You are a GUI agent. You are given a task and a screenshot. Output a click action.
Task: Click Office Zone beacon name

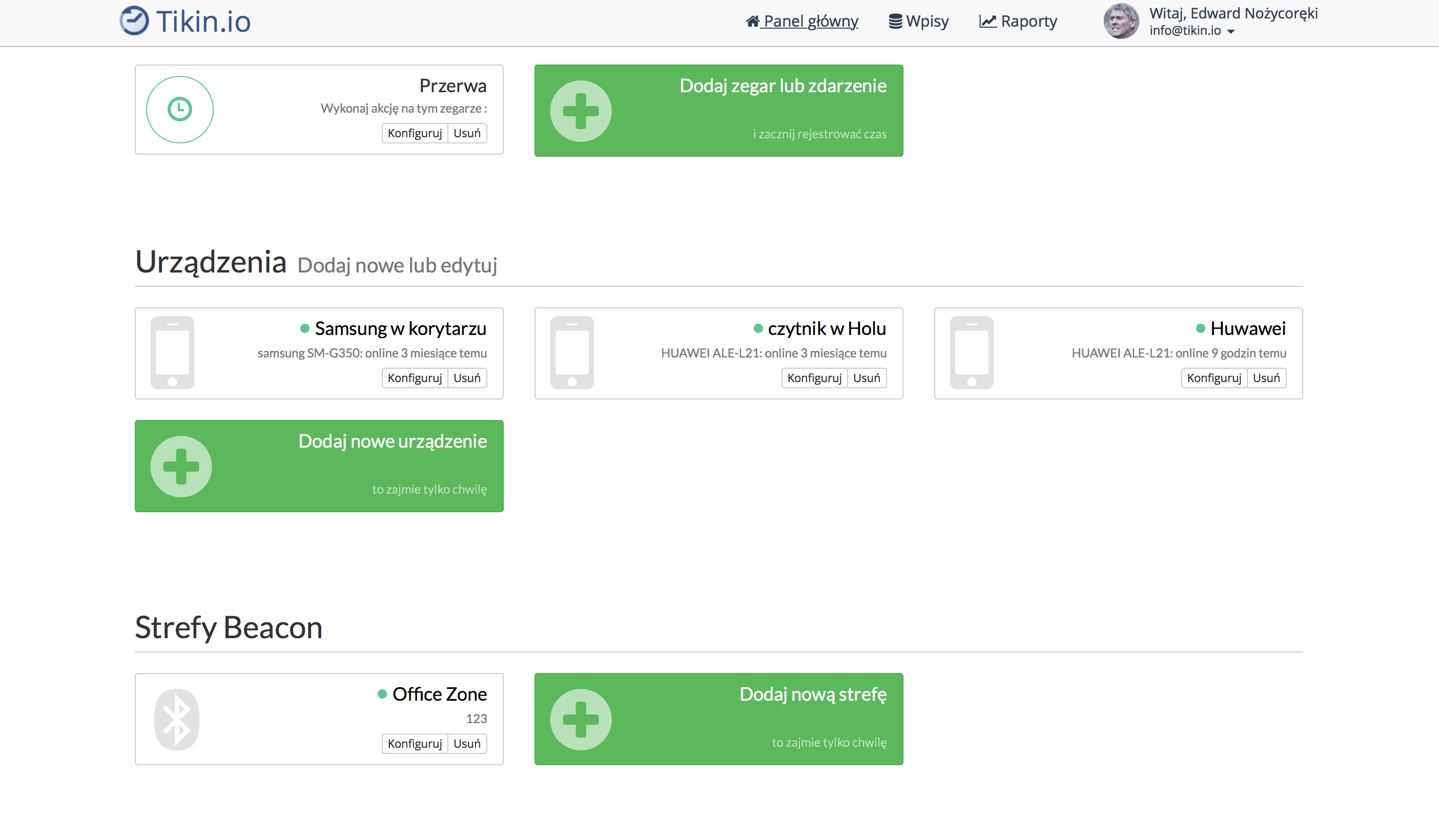tap(440, 694)
